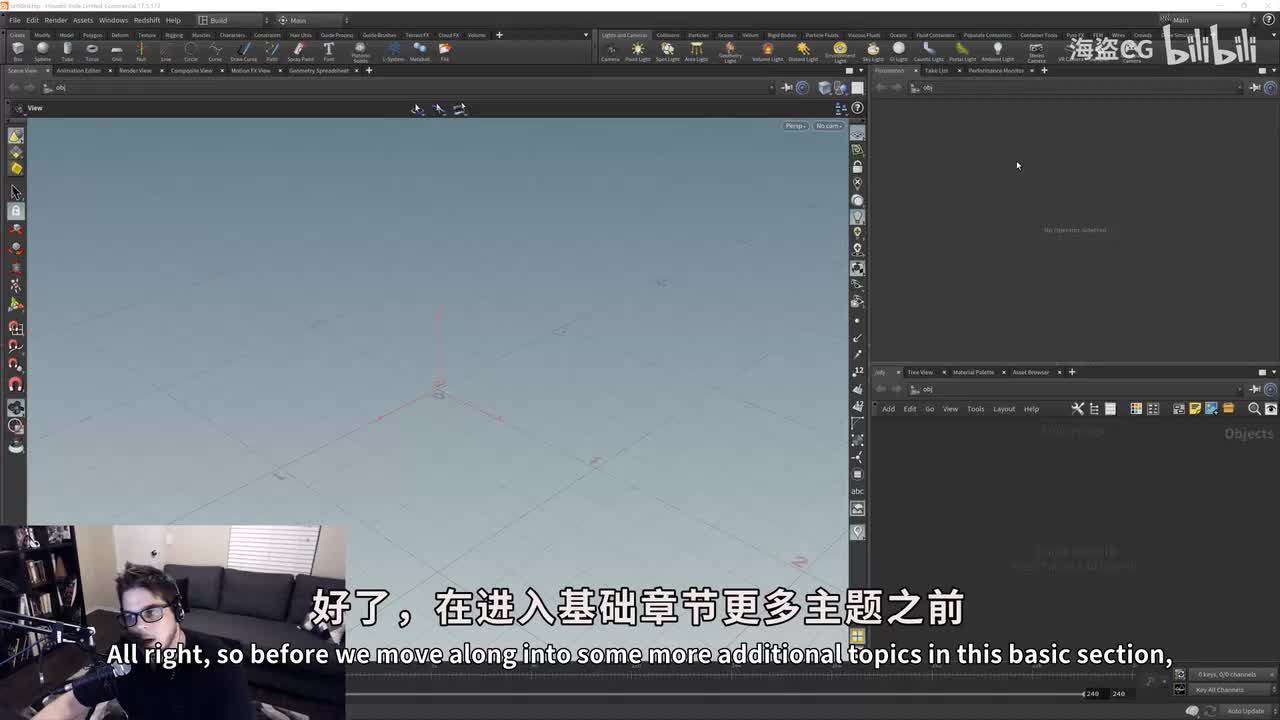Toggle network list view mode

pos(1110,409)
